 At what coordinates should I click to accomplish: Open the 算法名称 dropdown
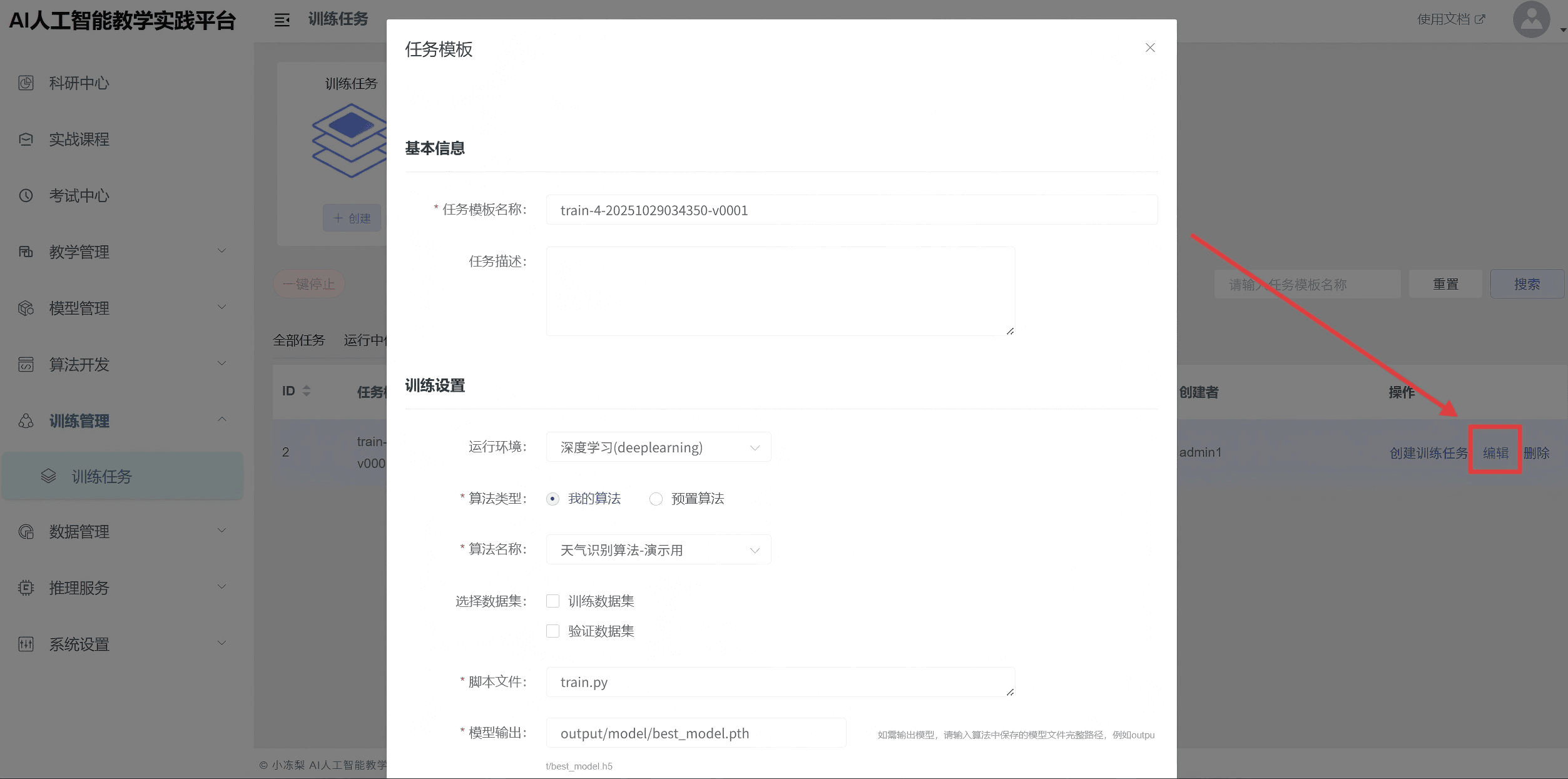click(x=658, y=549)
